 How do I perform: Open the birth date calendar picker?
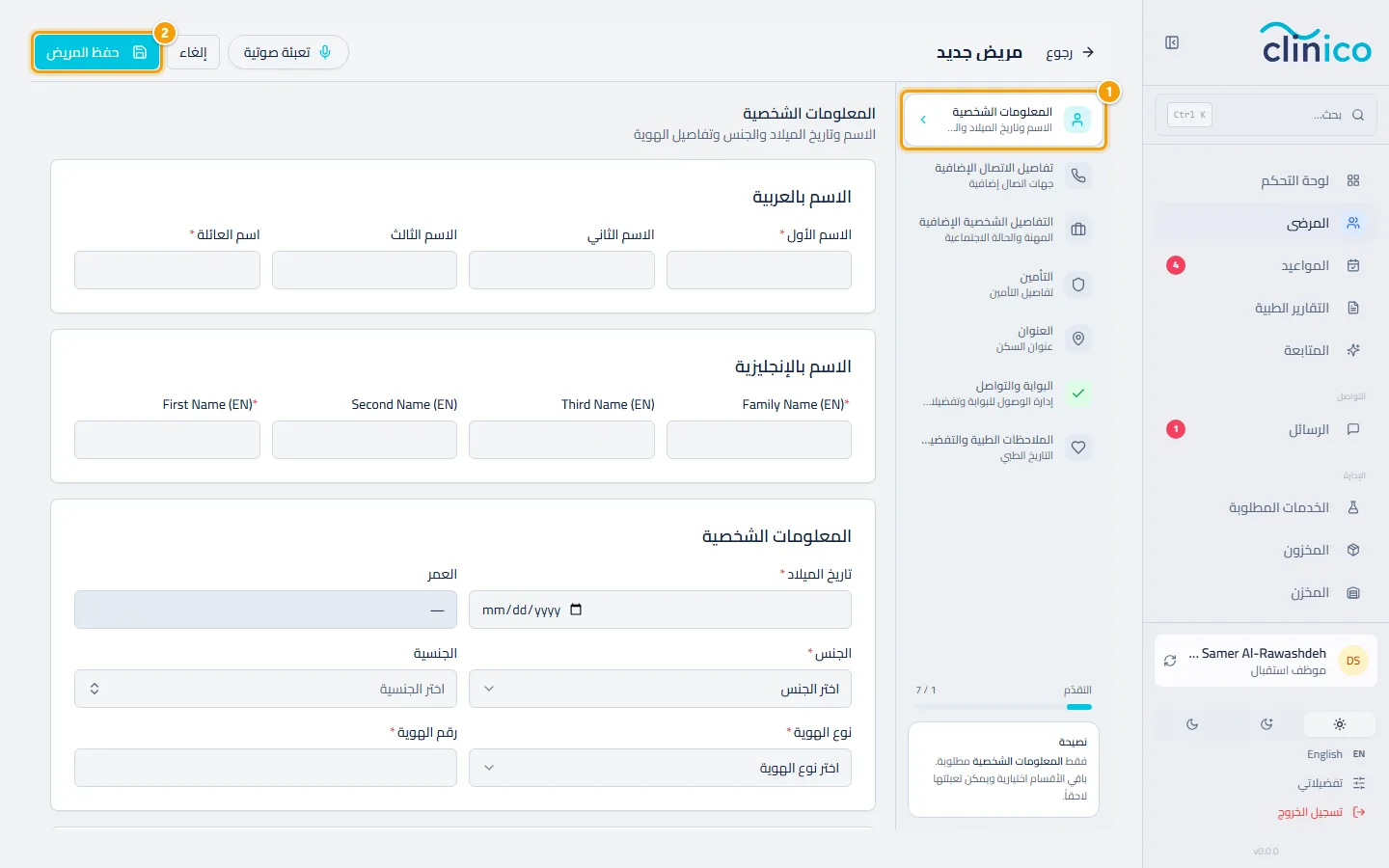[x=576, y=610]
